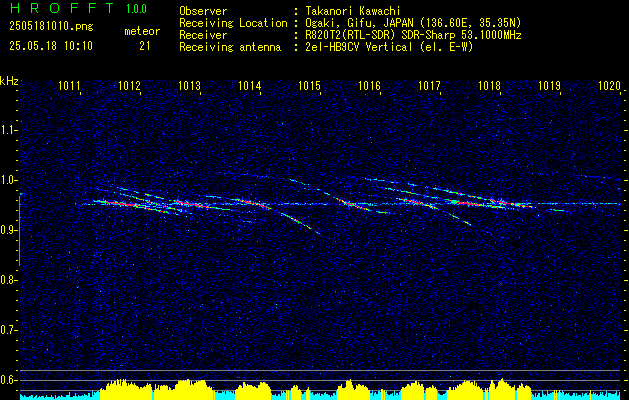Click the 1019 time axis marker
Screen dimensions: 629x400
549,85
